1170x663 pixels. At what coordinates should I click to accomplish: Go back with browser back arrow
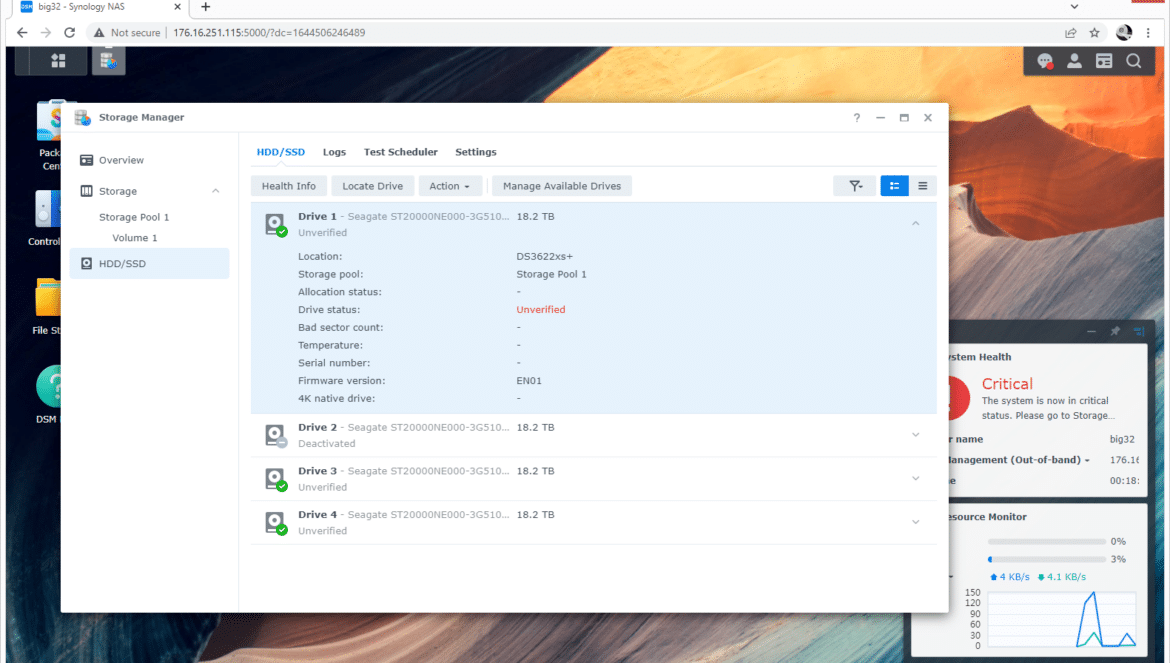coord(22,33)
